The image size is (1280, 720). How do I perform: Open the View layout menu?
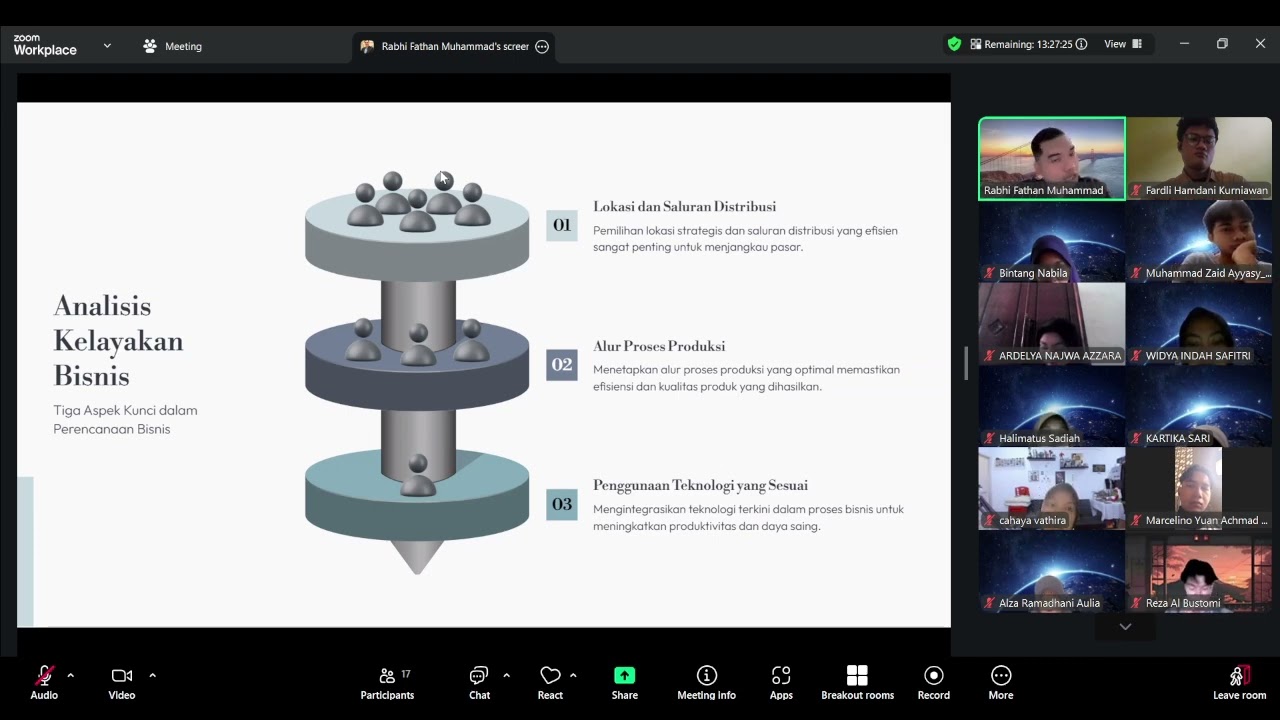coord(1124,44)
